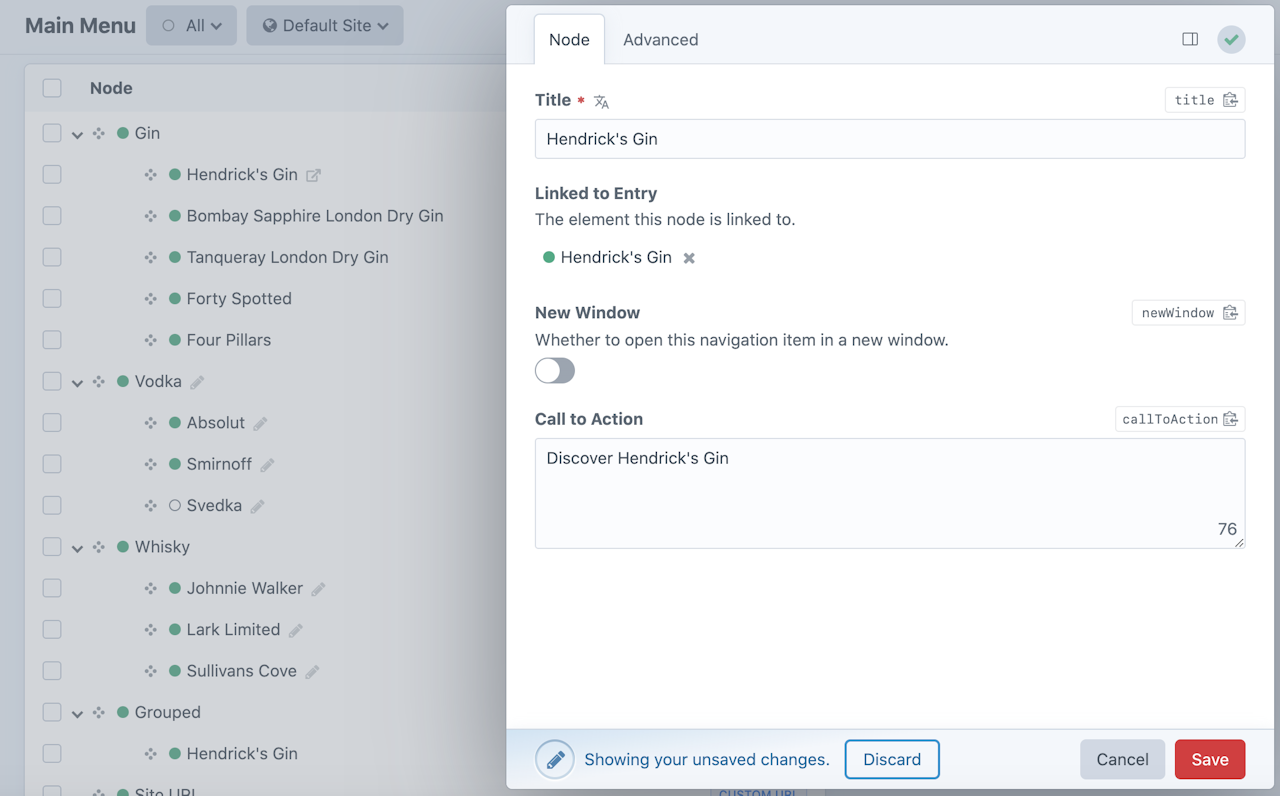This screenshot has height=796, width=1280.
Task: Click the pencil edit icon next to Vodka
Action: coord(197,382)
